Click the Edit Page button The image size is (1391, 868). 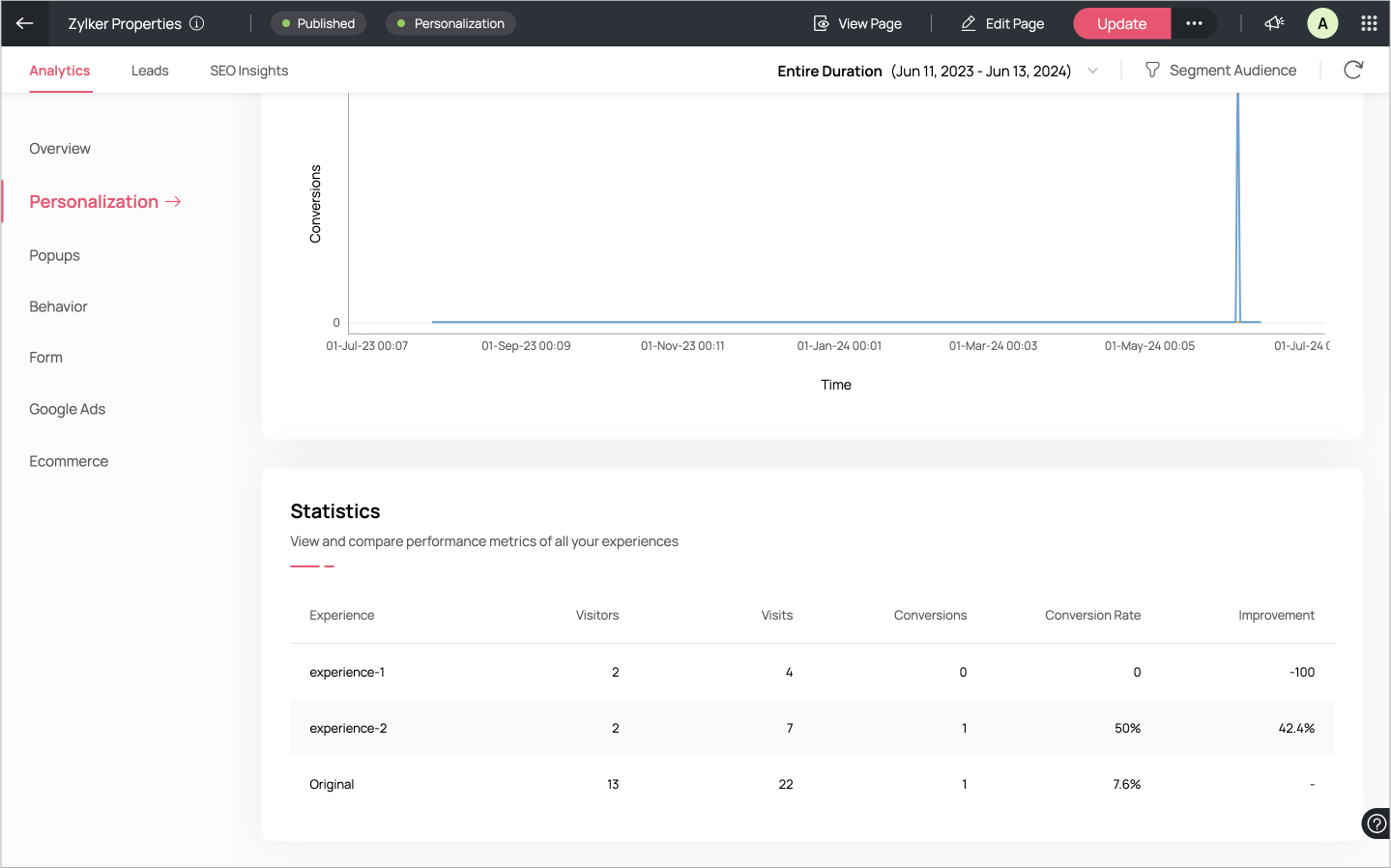1002,23
